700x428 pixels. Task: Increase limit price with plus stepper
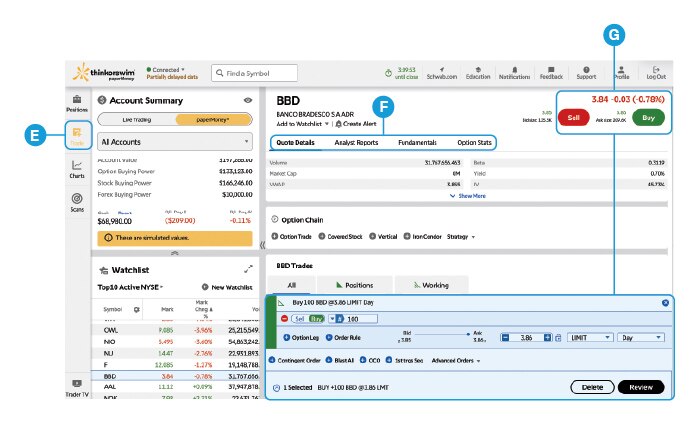coord(547,338)
